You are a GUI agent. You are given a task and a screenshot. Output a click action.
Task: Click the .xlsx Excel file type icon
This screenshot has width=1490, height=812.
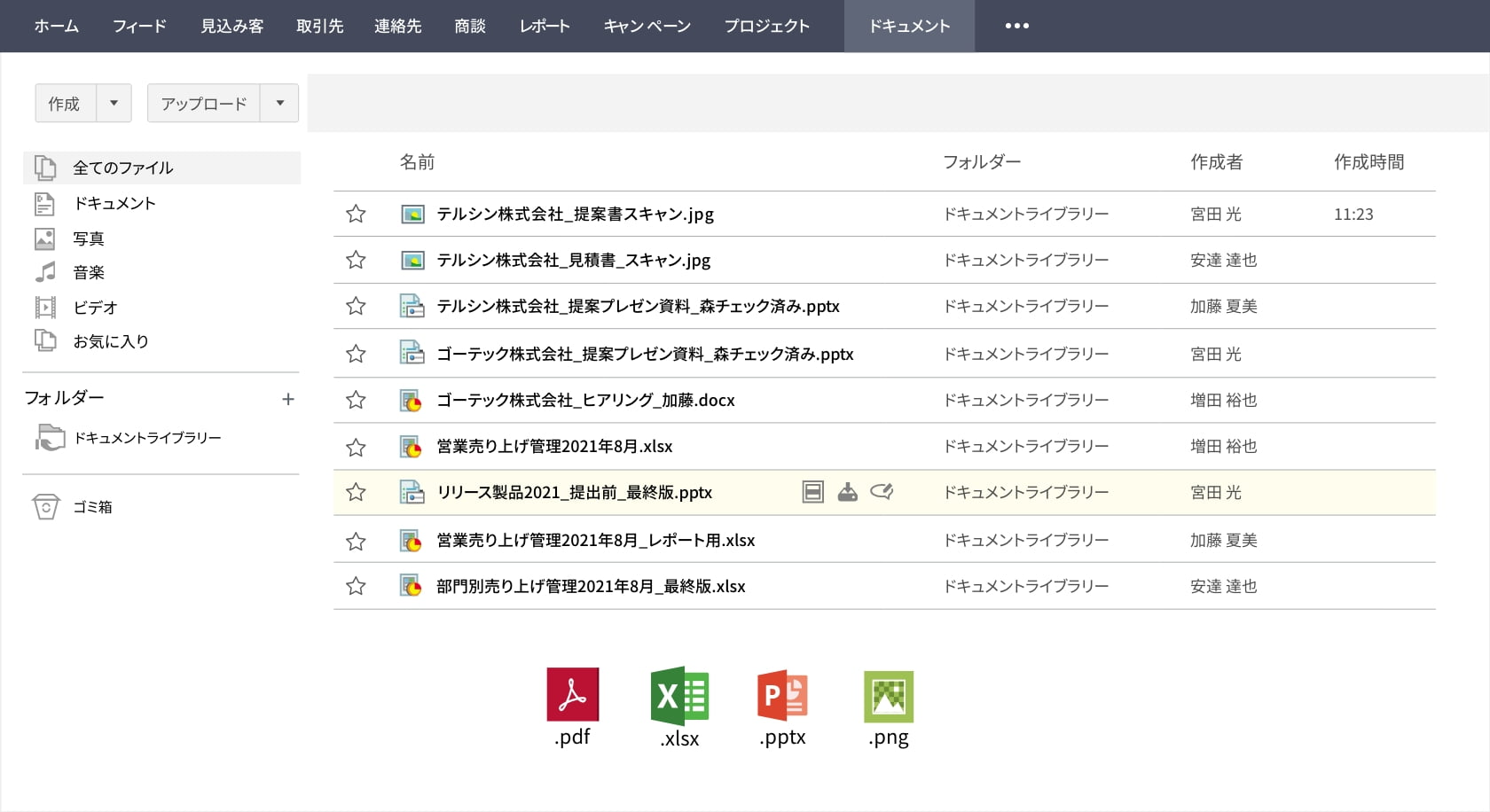point(679,697)
